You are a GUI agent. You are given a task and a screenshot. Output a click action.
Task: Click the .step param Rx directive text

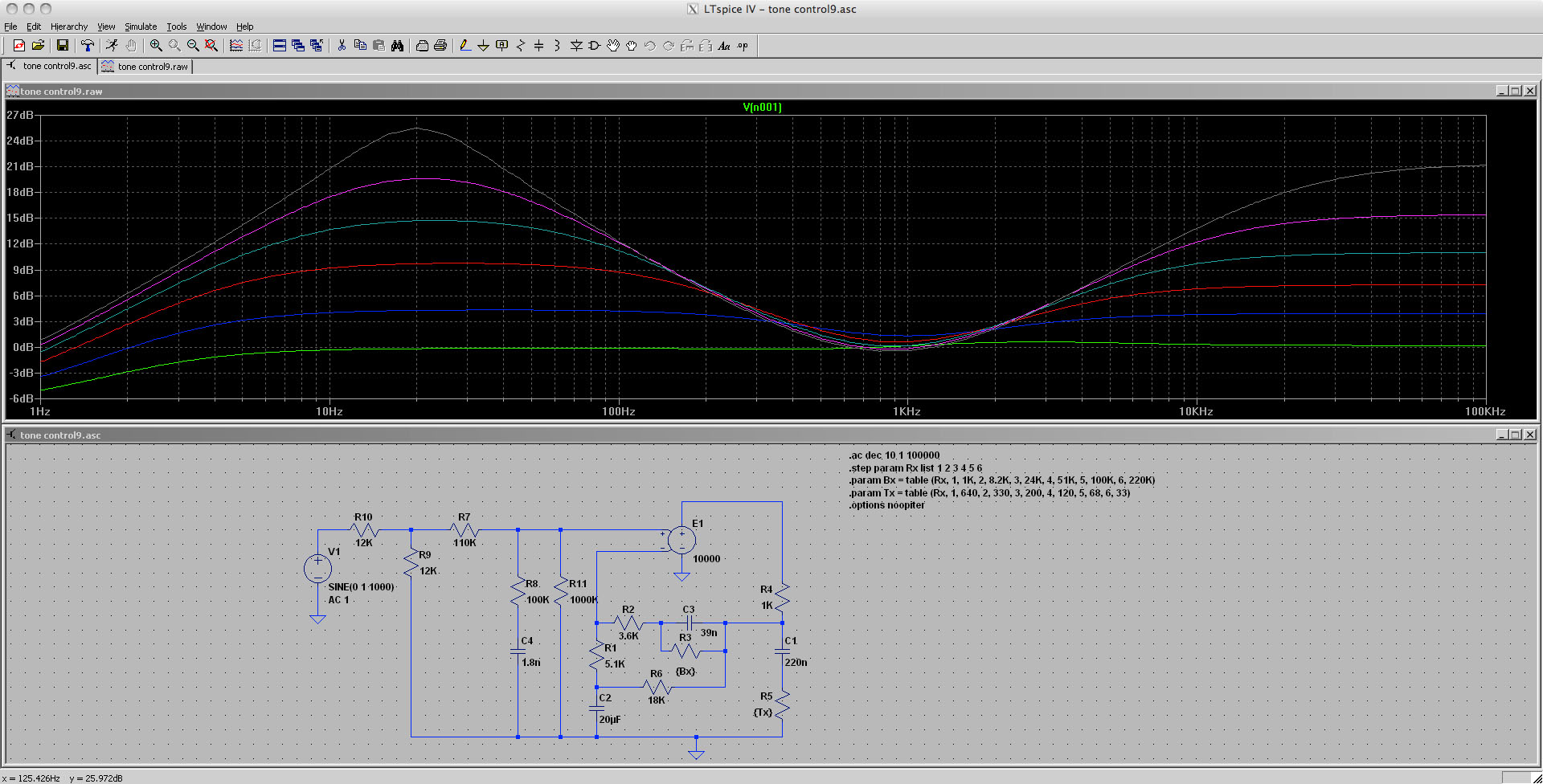pyautogui.click(x=915, y=468)
